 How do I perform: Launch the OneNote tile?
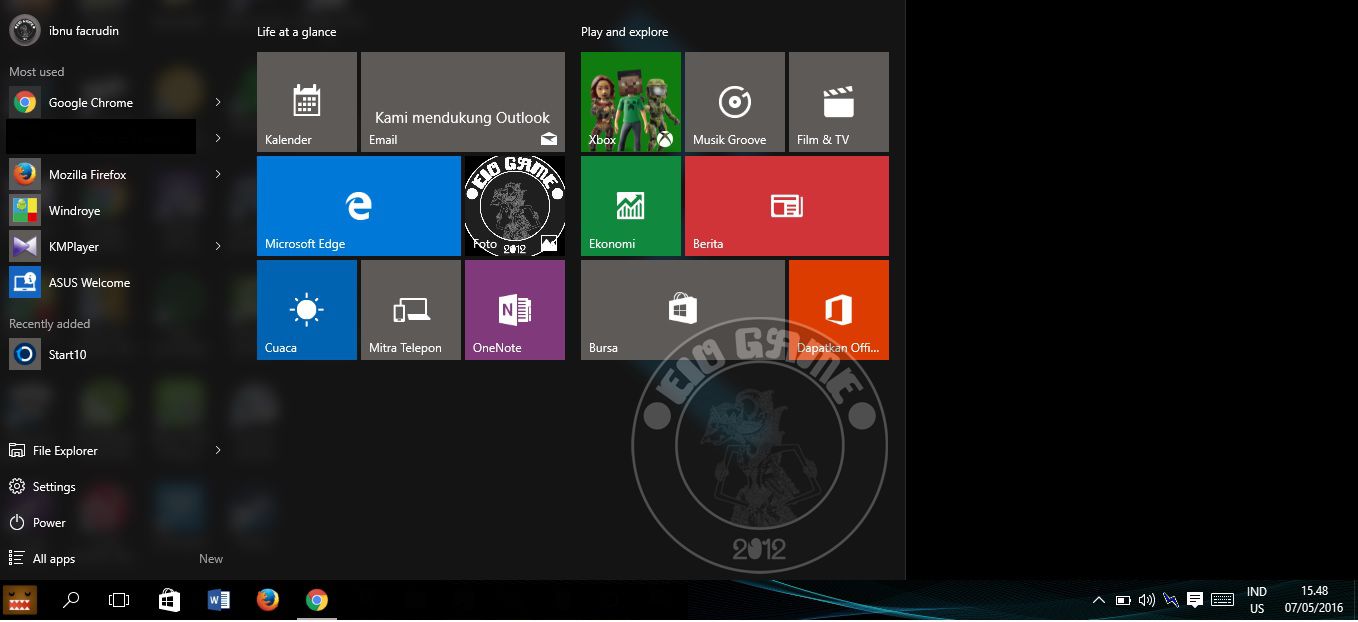point(515,310)
